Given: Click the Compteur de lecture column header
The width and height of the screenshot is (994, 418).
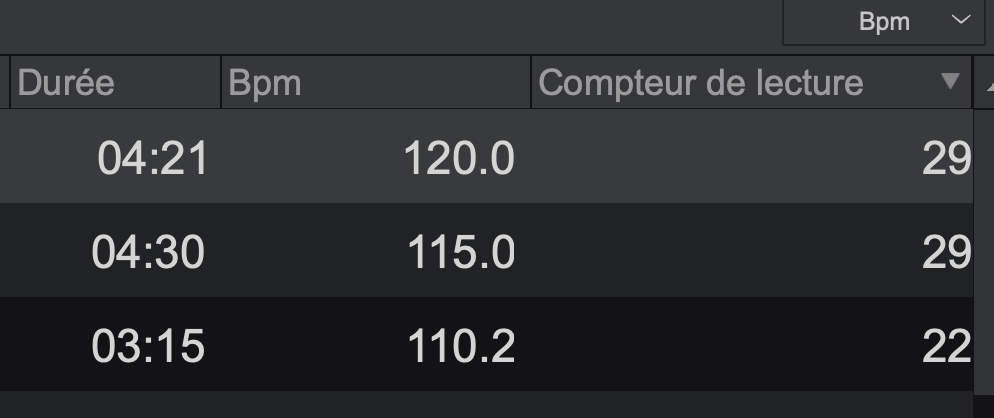Looking at the screenshot, I should click(700, 83).
